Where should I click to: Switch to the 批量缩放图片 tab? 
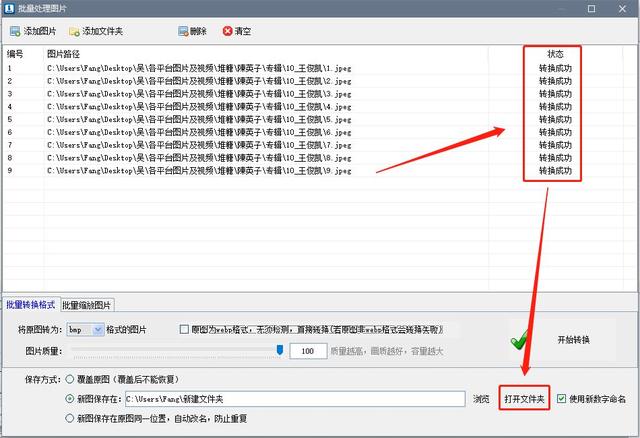point(88,305)
